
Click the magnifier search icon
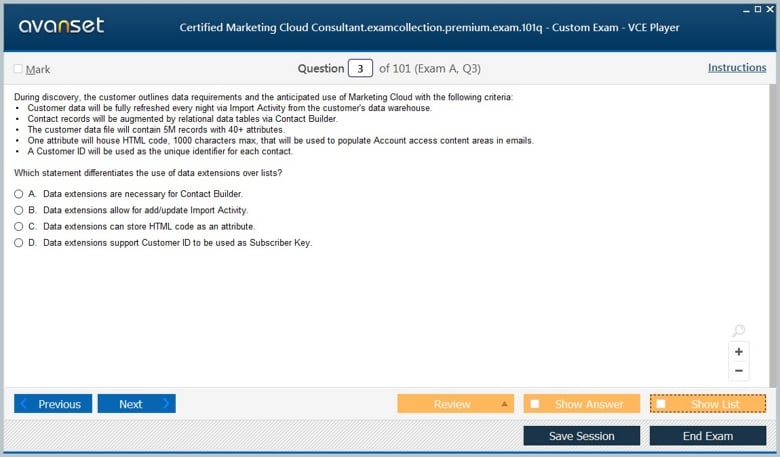tap(739, 330)
